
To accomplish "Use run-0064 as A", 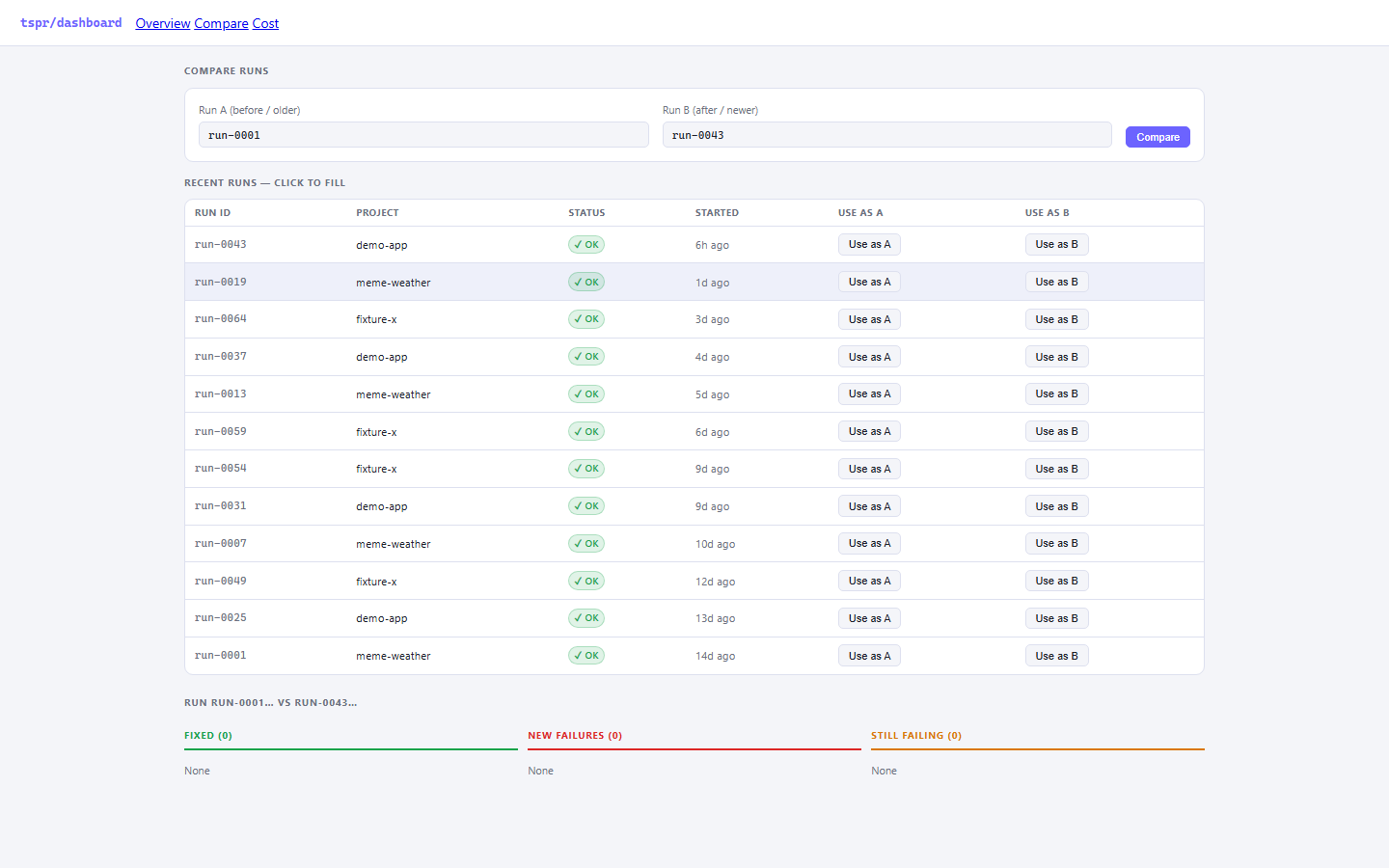I will click(x=869, y=319).
